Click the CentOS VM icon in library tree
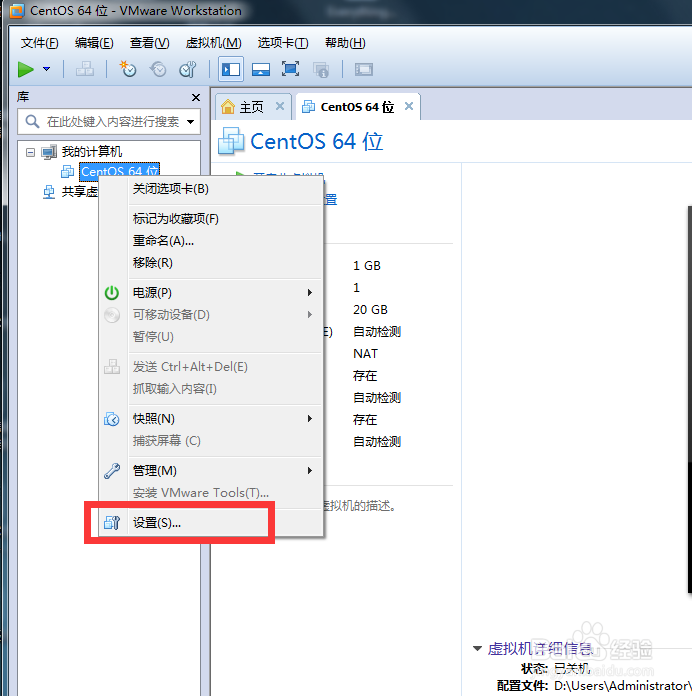The image size is (692, 696). [x=67, y=171]
